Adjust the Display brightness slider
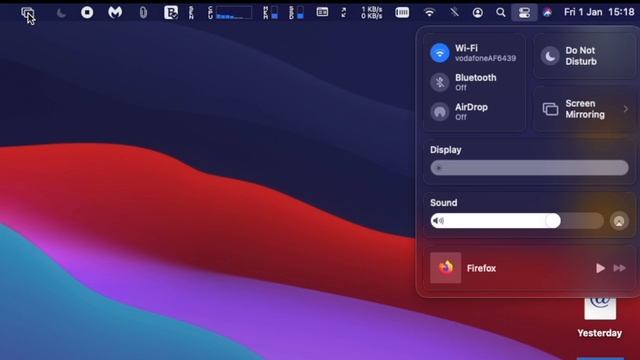640x360 pixels. point(529,168)
